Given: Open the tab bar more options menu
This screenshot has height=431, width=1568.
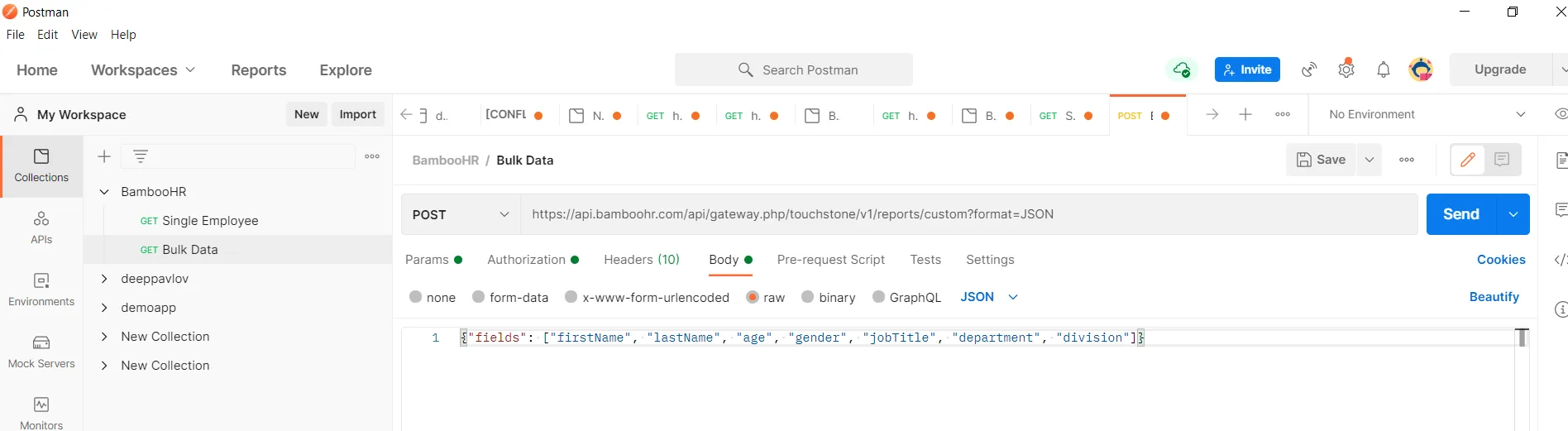Looking at the screenshot, I should (x=1283, y=114).
